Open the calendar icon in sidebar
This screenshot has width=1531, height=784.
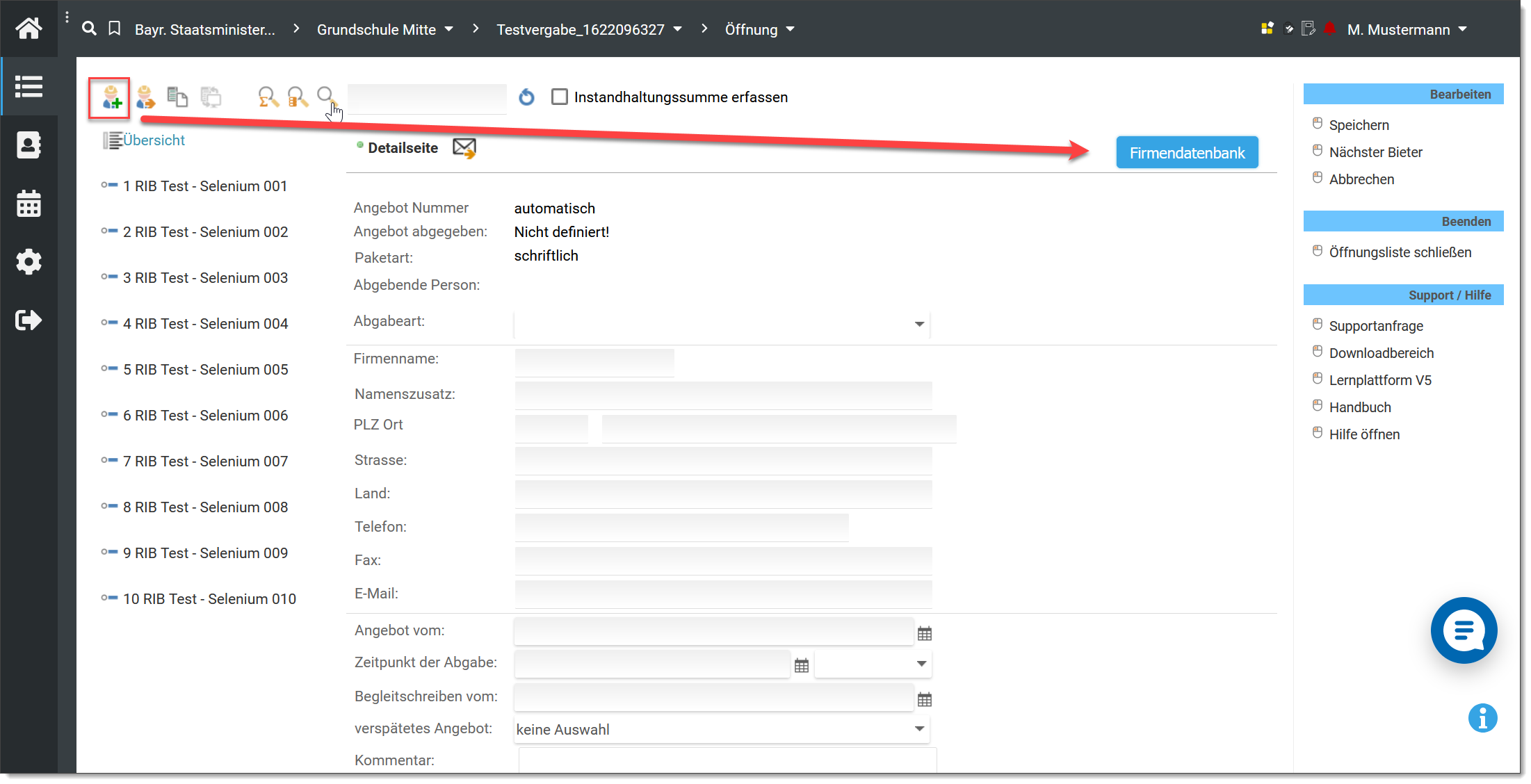coord(29,204)
